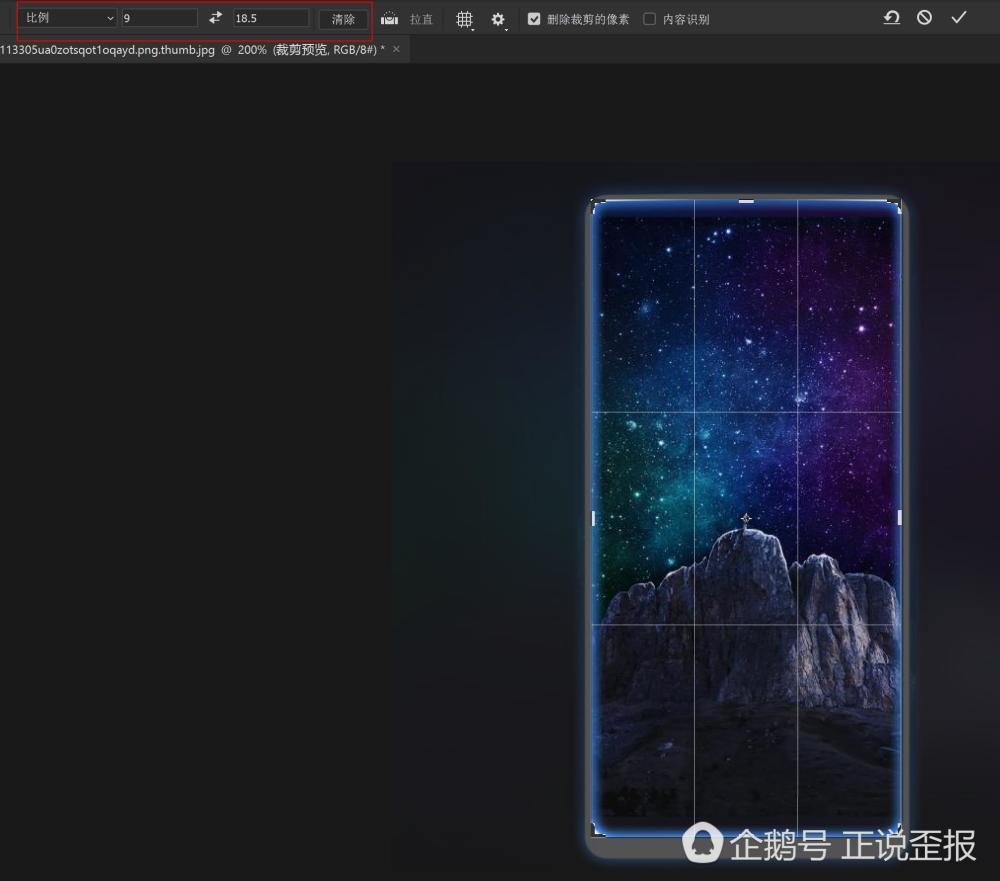
Task: Click the 拉直 straighten label
Action: 421,19
